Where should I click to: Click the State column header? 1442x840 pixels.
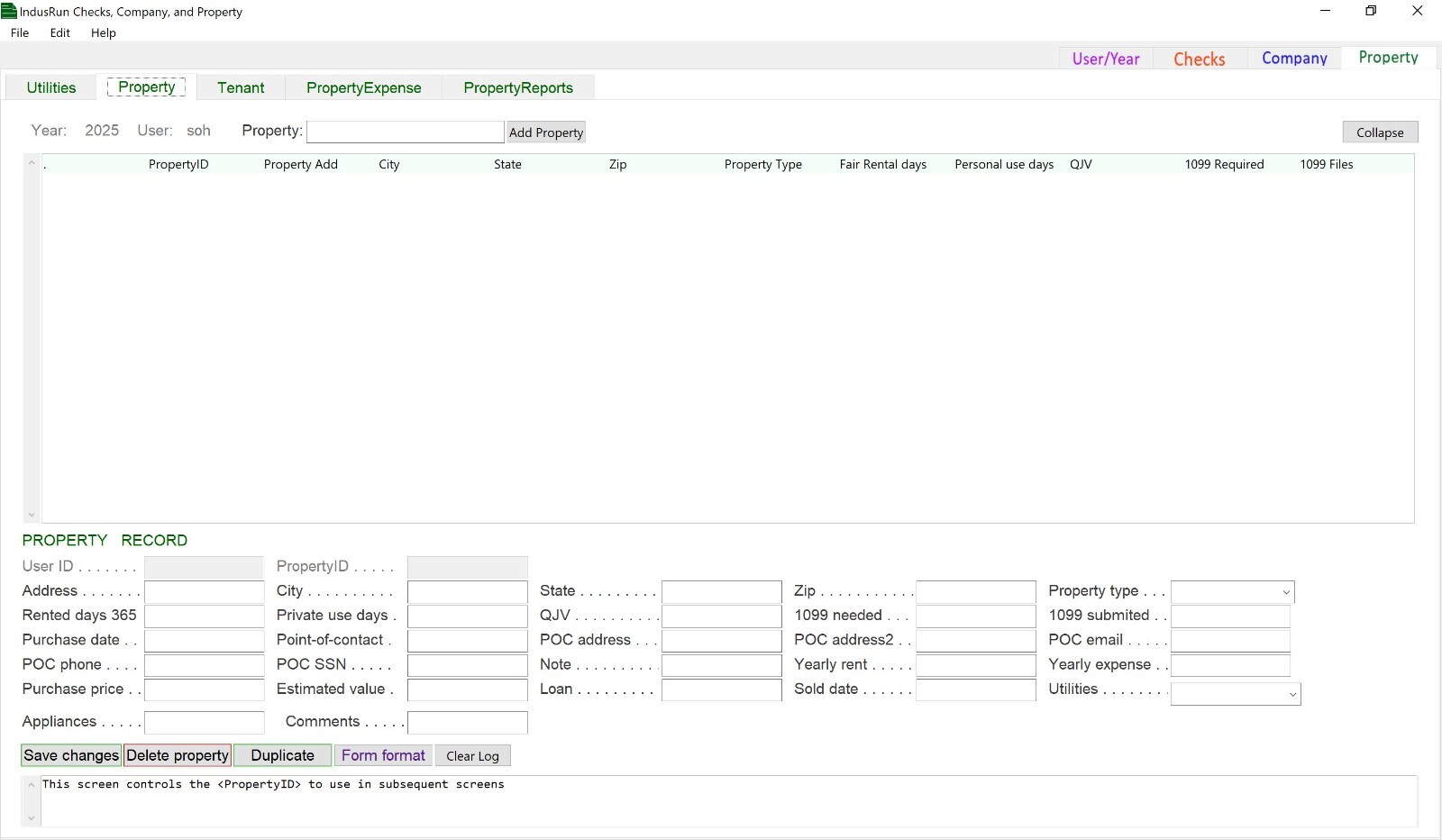click(507, 164)
